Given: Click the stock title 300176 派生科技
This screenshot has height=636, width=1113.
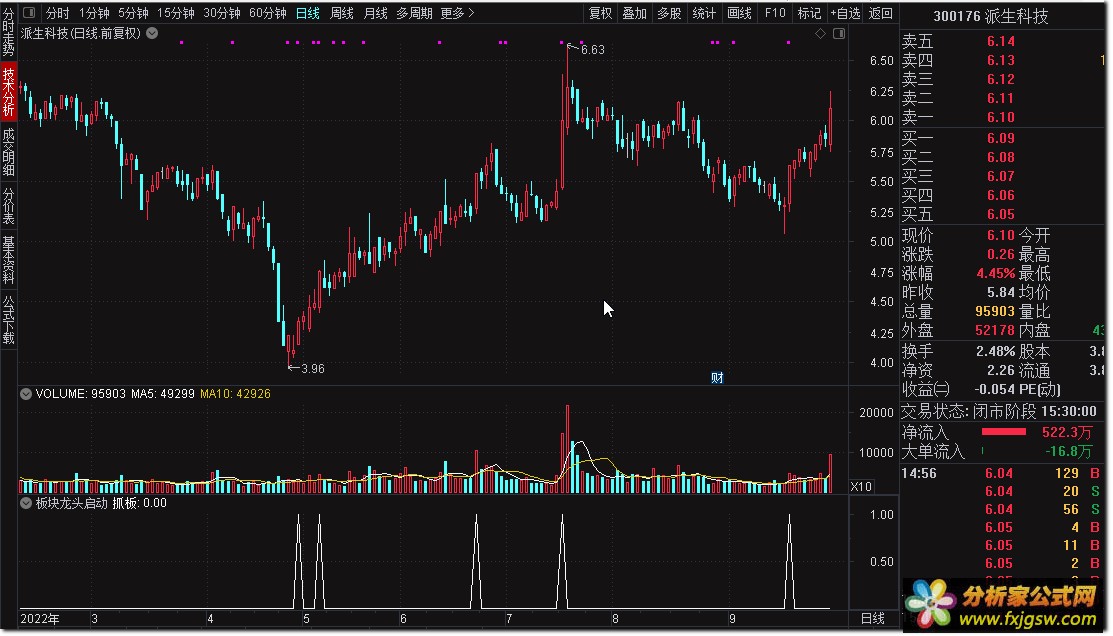Looking at the screenshot, I should 990,16.
